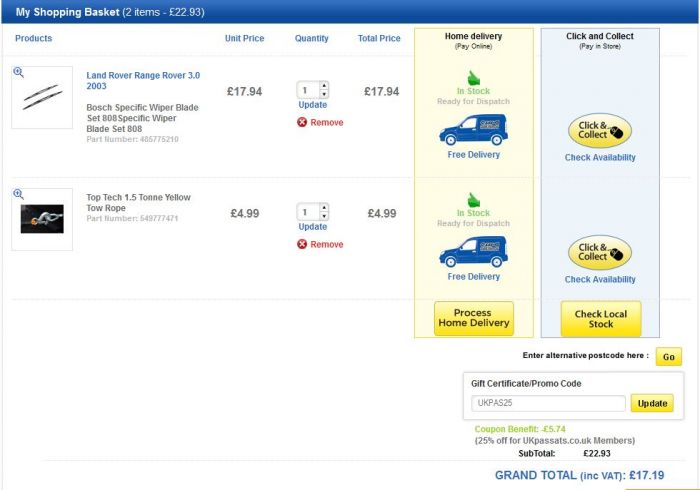The image size is (700, 490).
Task: Click Go button for alternative postcode
Action: pos(668,357)
